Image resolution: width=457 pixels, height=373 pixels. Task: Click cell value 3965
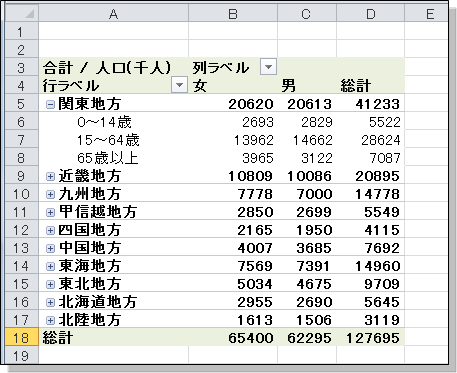[258, 158]
